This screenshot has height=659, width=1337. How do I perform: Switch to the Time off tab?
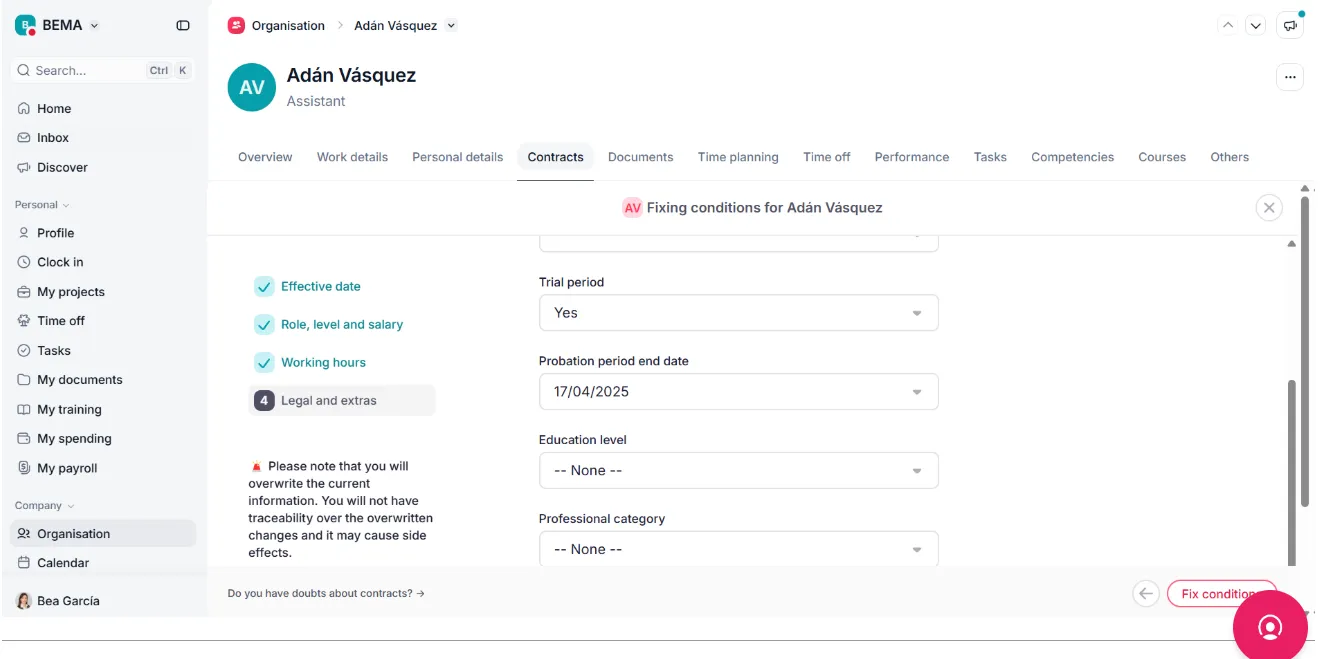[826, 157]
